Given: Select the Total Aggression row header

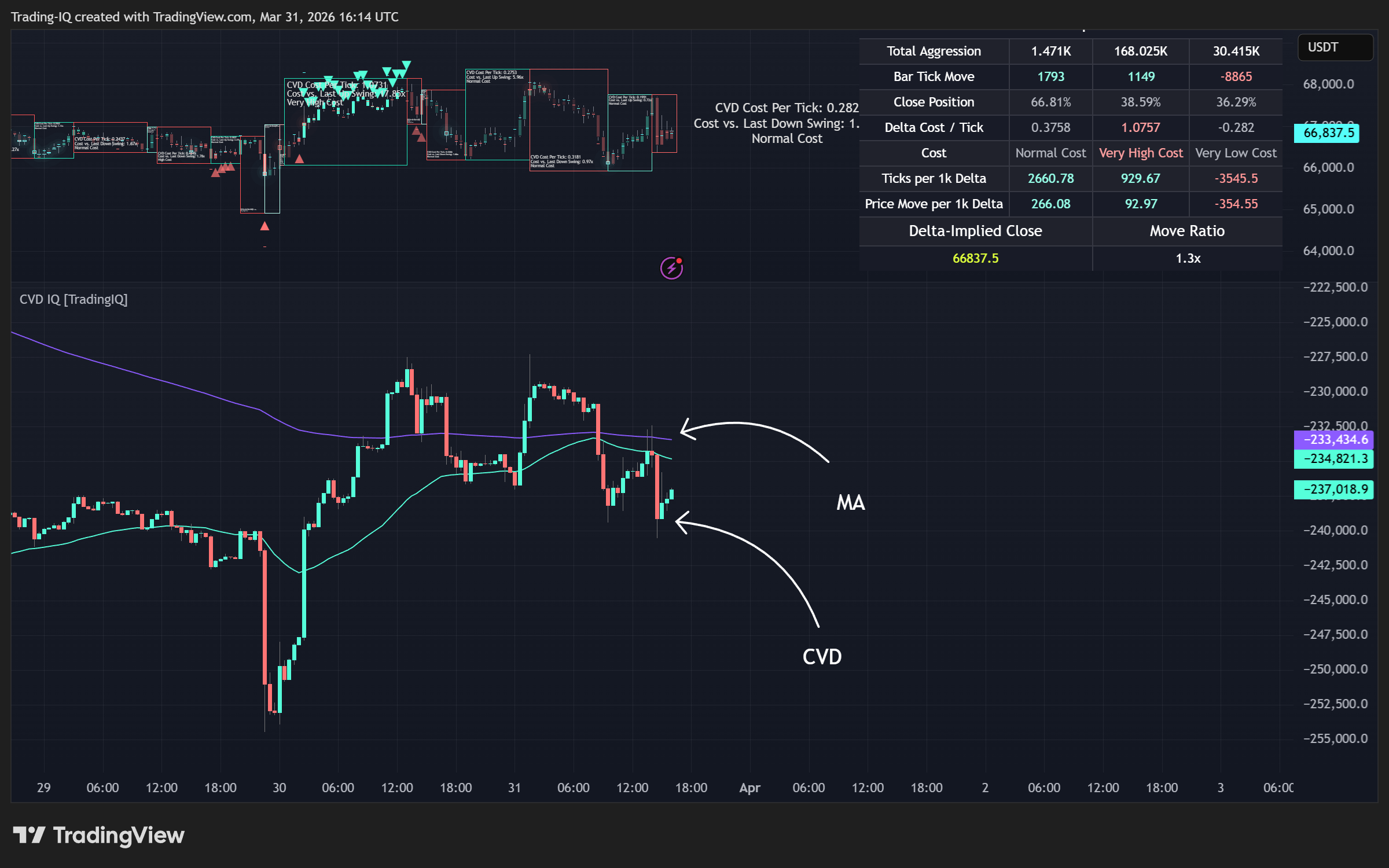Looking at the screenshot, I should (x=934, y=51).
